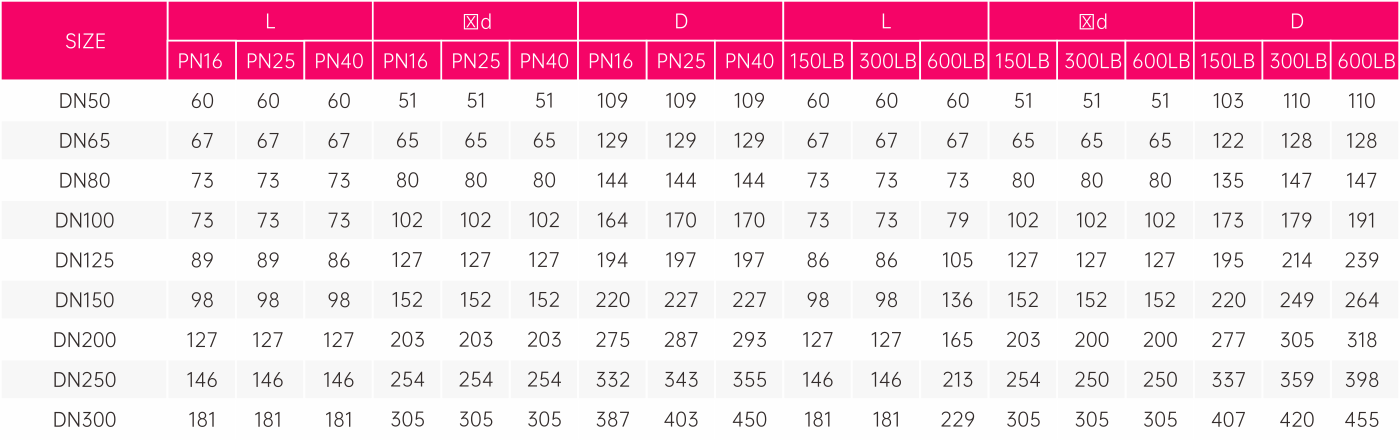Click the SIZE header cell
1400x440 pixels.
pos(84,41)
